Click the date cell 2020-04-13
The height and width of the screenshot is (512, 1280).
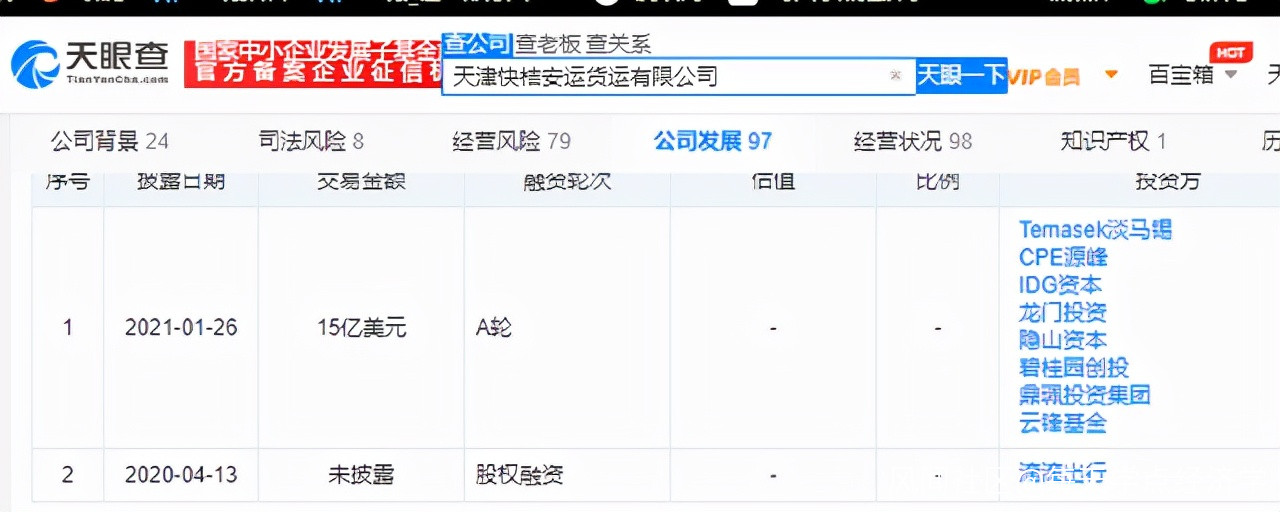(x=181, y=474)
